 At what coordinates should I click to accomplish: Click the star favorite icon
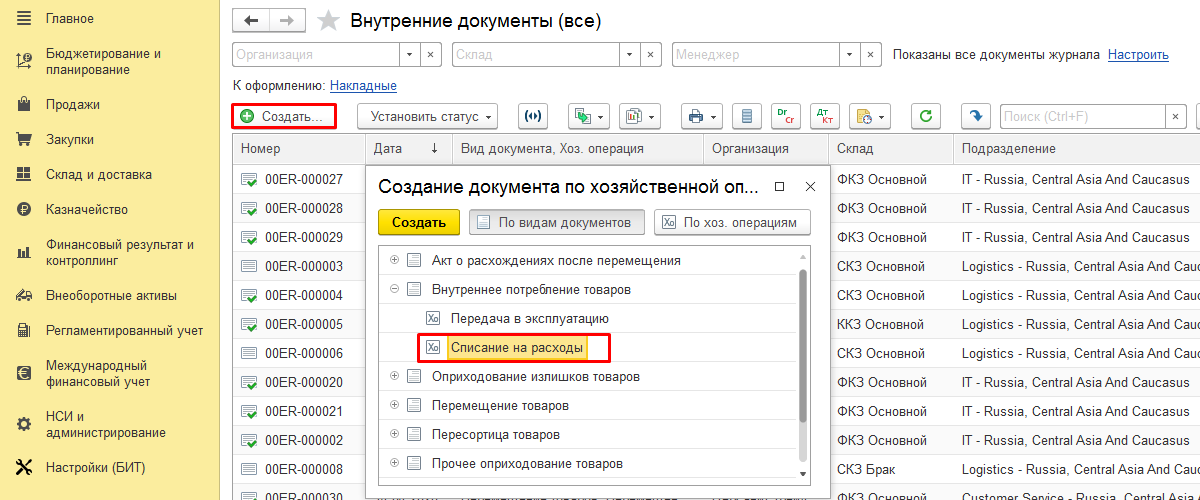[328, 21]
